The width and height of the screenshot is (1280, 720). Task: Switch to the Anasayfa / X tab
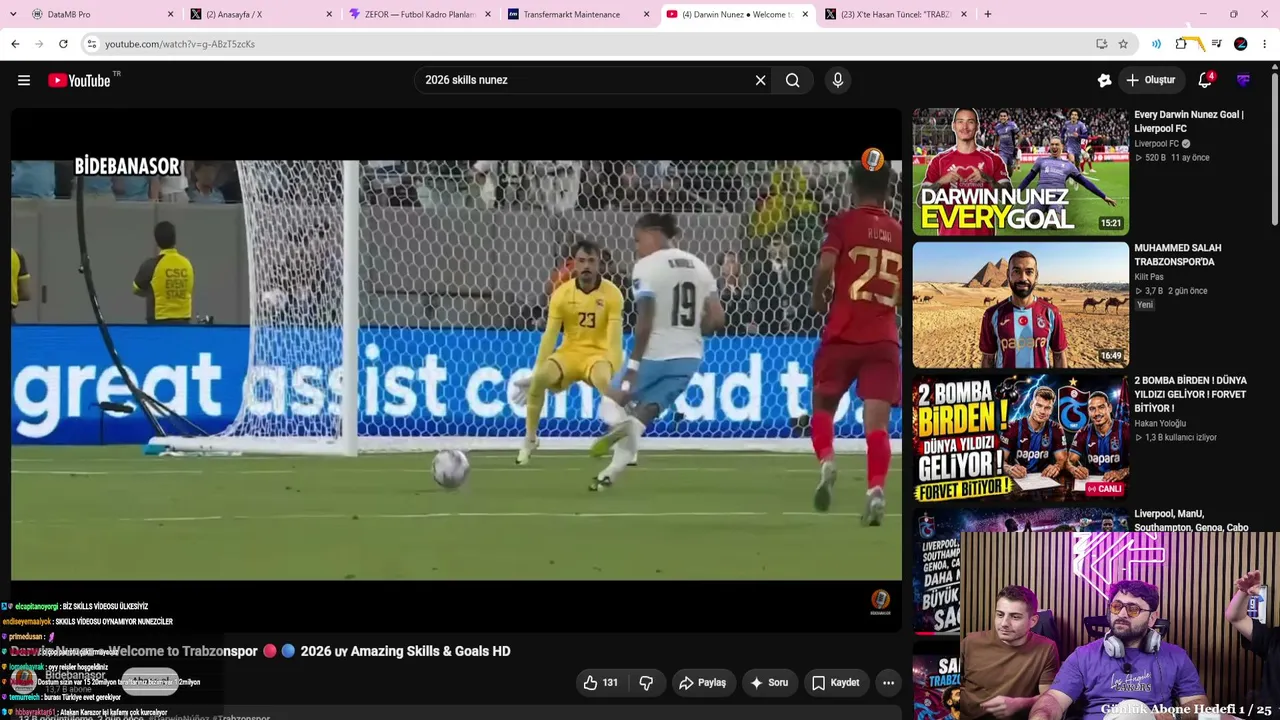click(262, 14)
